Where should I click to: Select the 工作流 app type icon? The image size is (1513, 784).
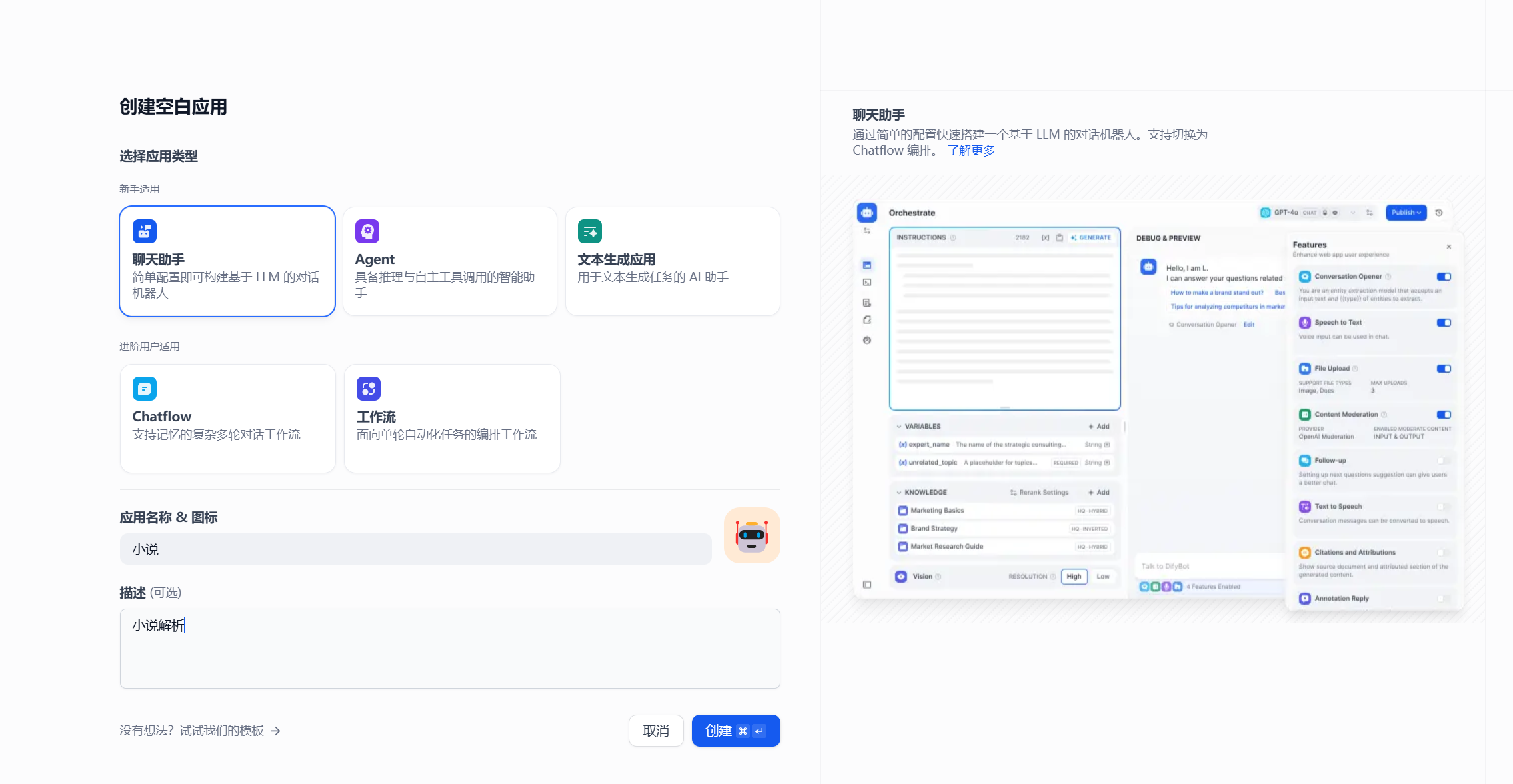pyautogui.click(x=369, y=389)
